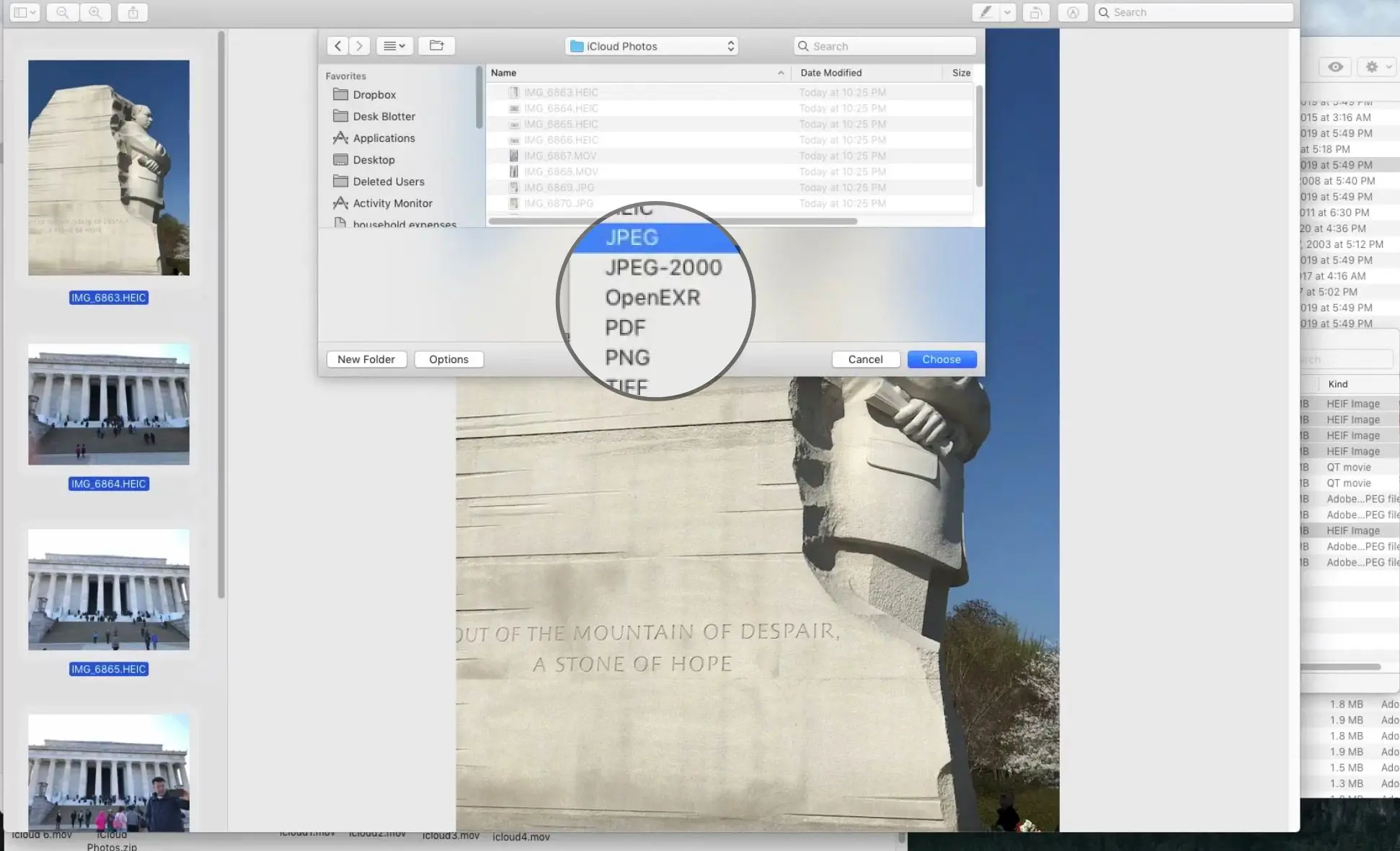Open the Share icon at top left
This screenshot has height=851, width=1400.
133,12
